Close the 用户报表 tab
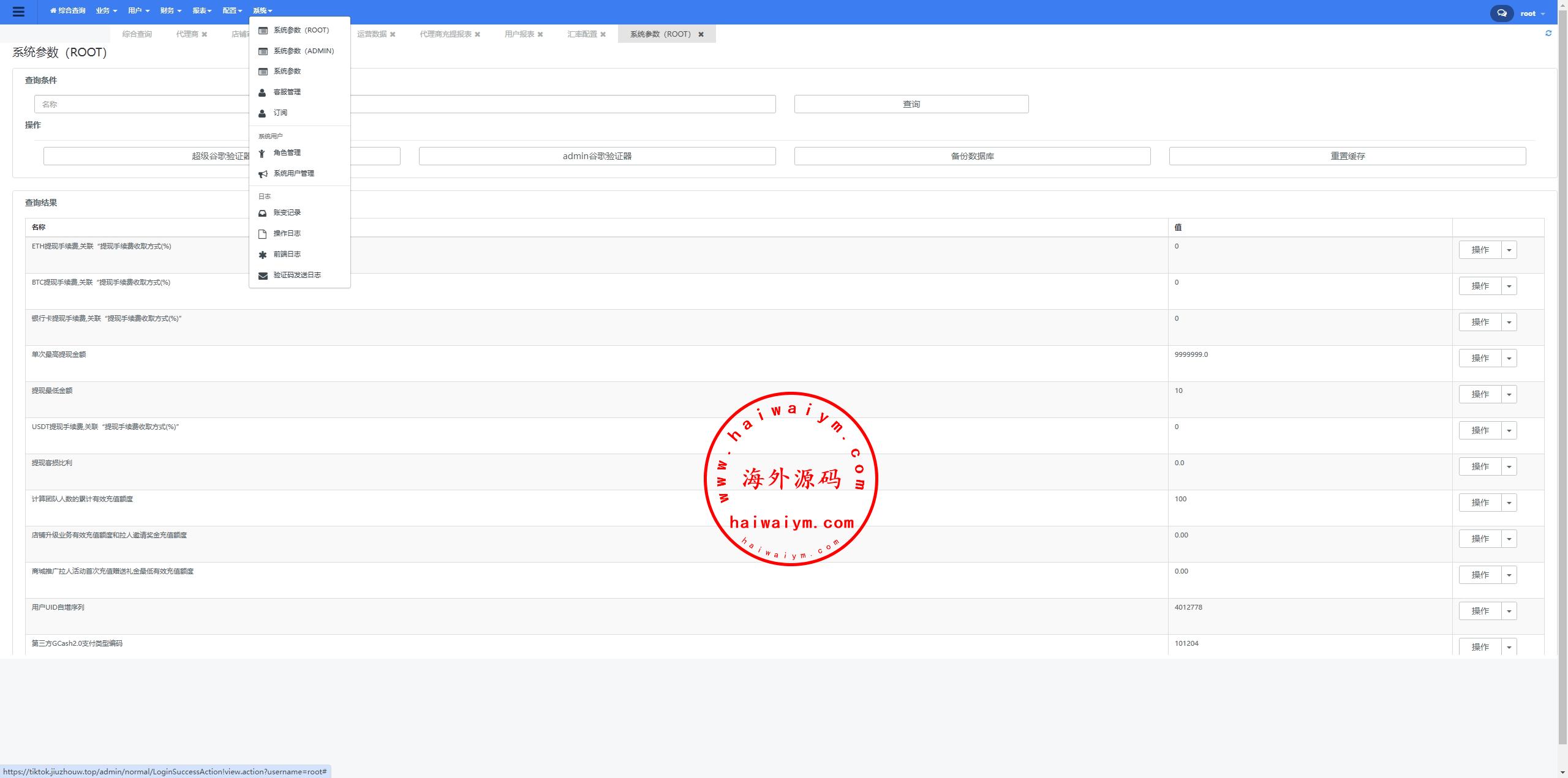Viewport: 1568px width, 778px height. pos(540,34)
